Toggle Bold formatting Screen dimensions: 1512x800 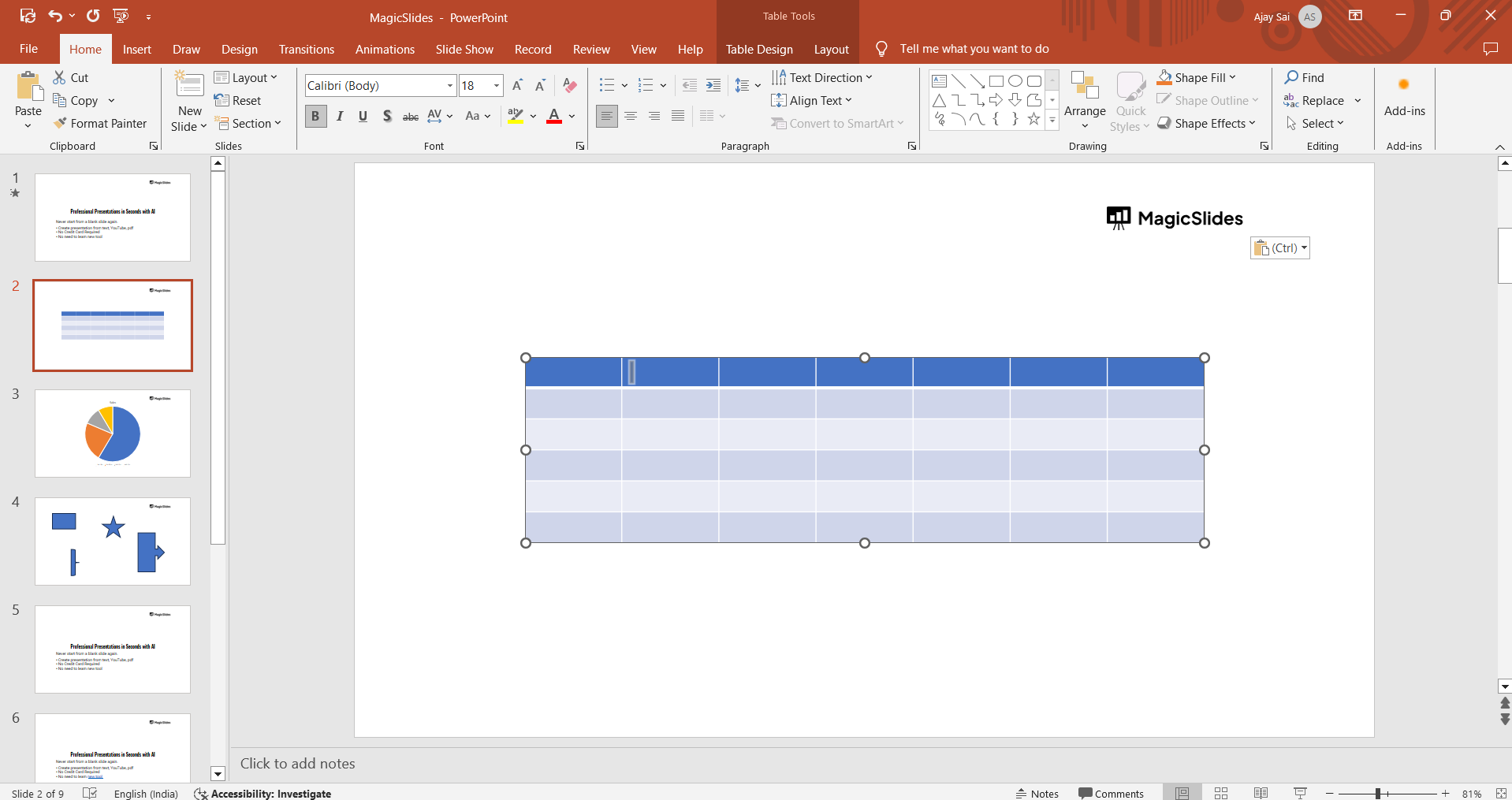pyautogui.click(x=315, y=116)
